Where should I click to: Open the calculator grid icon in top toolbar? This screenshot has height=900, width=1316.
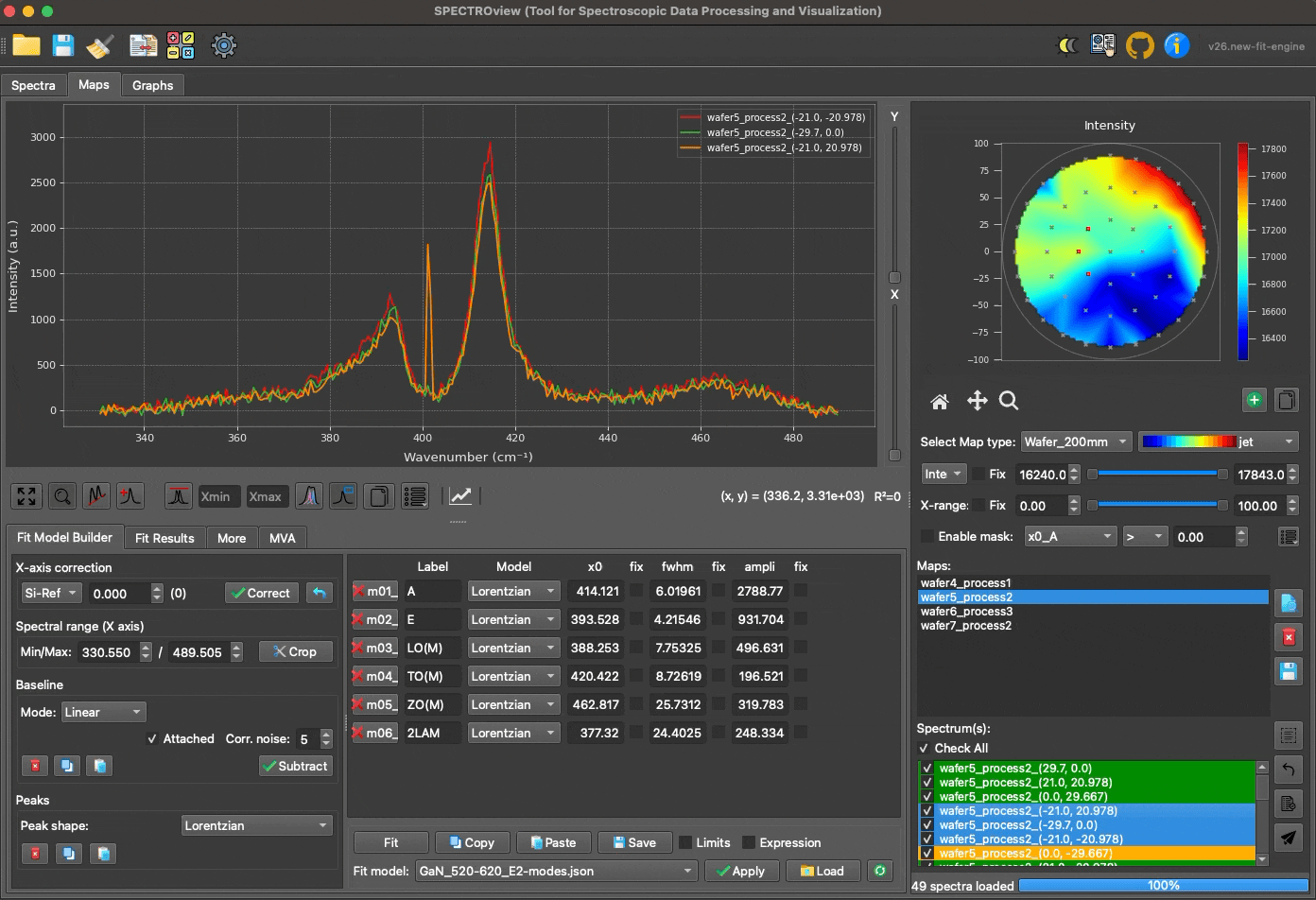tap(181, 44)
